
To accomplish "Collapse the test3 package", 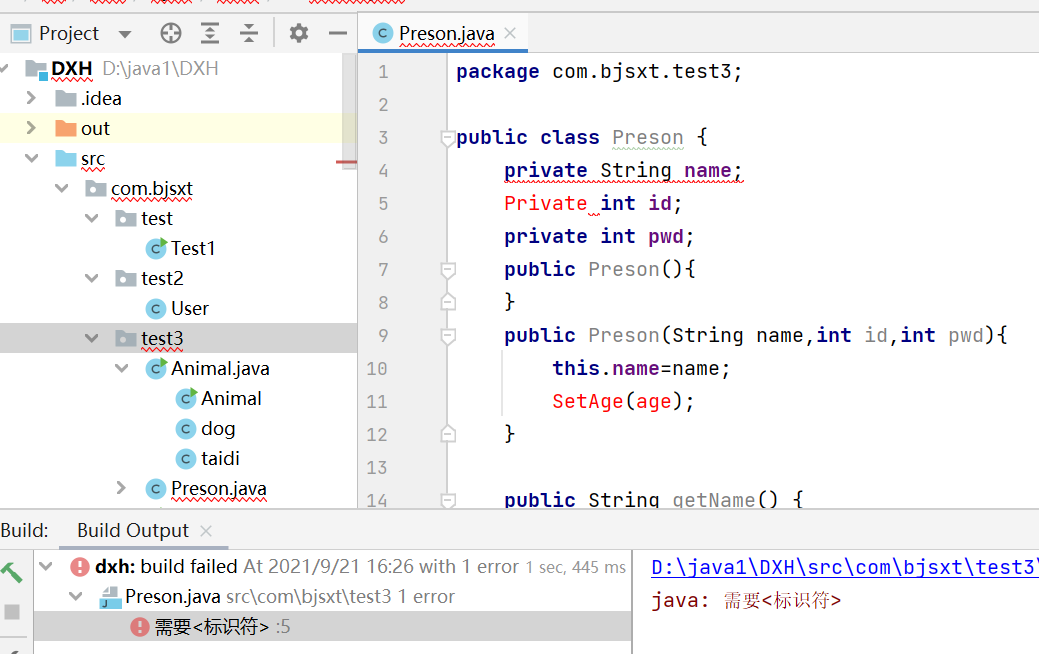I will 91,339.
